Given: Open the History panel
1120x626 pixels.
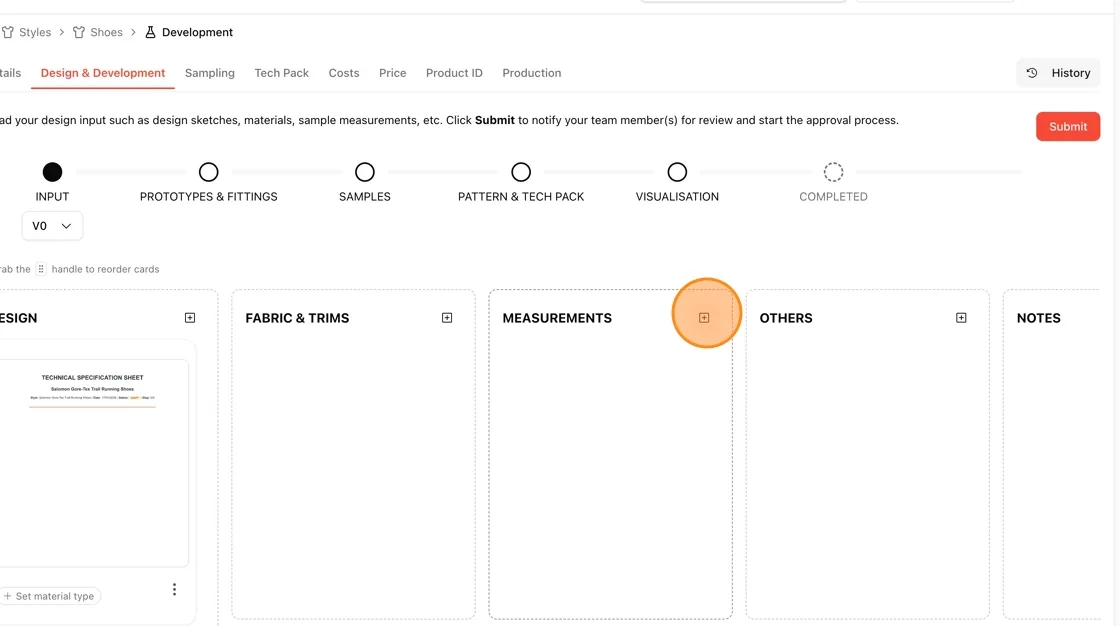Looking at the screenshot, I should coord(1059,73).
